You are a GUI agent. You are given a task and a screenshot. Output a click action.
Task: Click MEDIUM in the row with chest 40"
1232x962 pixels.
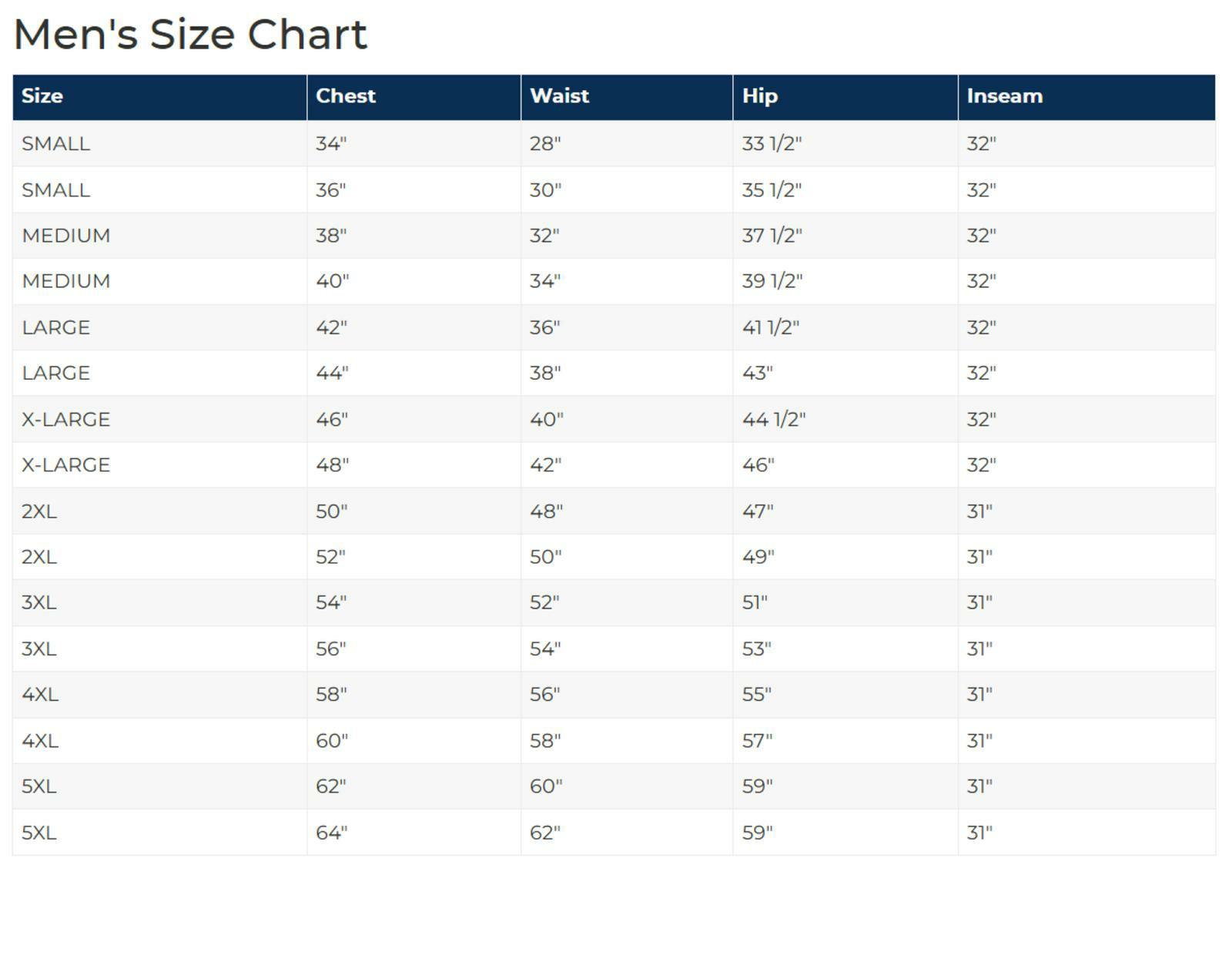tap(65, 281)
